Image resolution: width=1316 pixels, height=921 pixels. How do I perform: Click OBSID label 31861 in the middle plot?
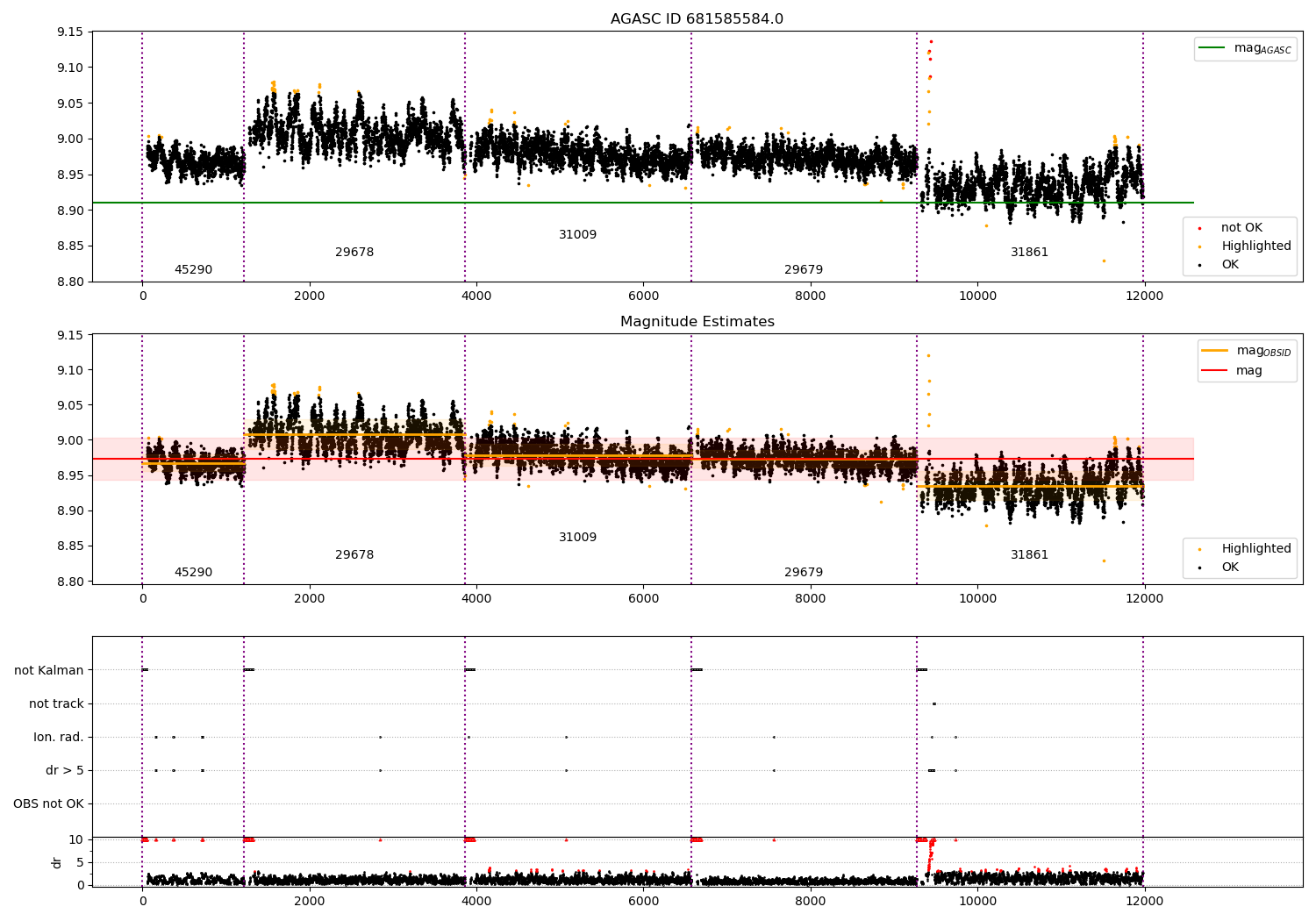(1029, 555)
